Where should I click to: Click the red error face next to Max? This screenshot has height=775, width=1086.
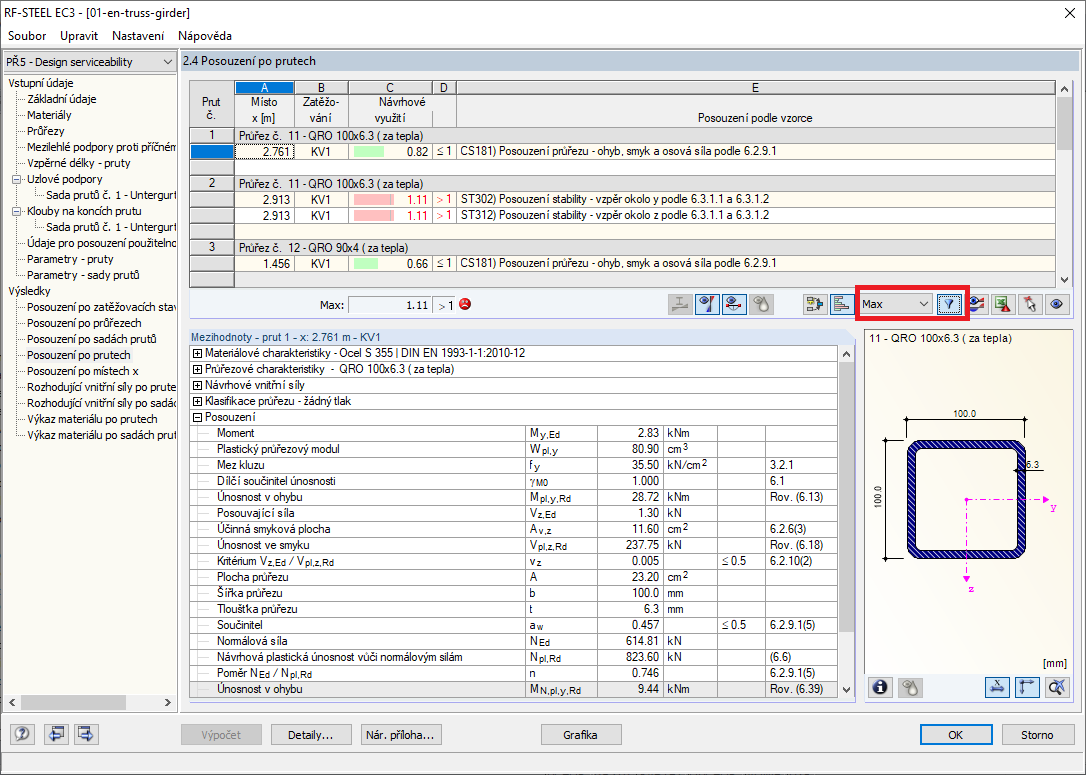465,304
